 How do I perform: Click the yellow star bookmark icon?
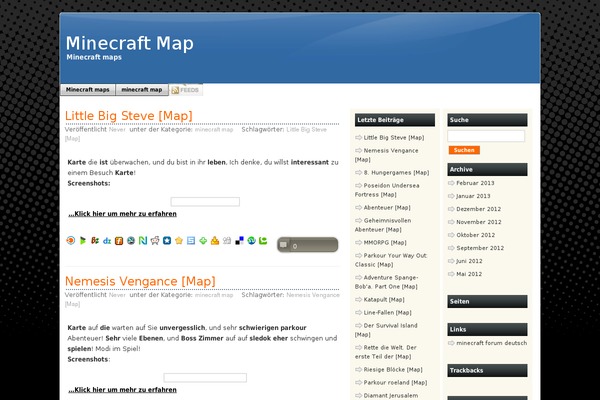(x=179, y=240)
